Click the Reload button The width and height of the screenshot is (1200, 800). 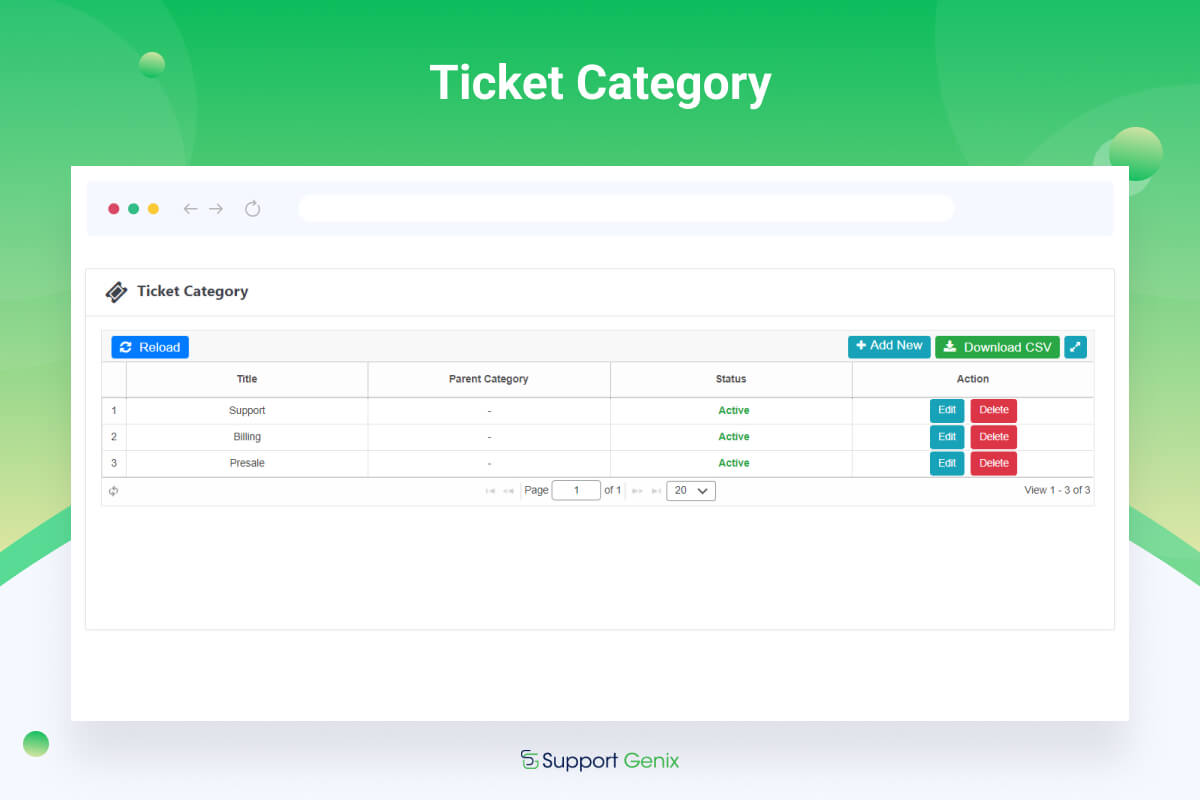point(150,347)
